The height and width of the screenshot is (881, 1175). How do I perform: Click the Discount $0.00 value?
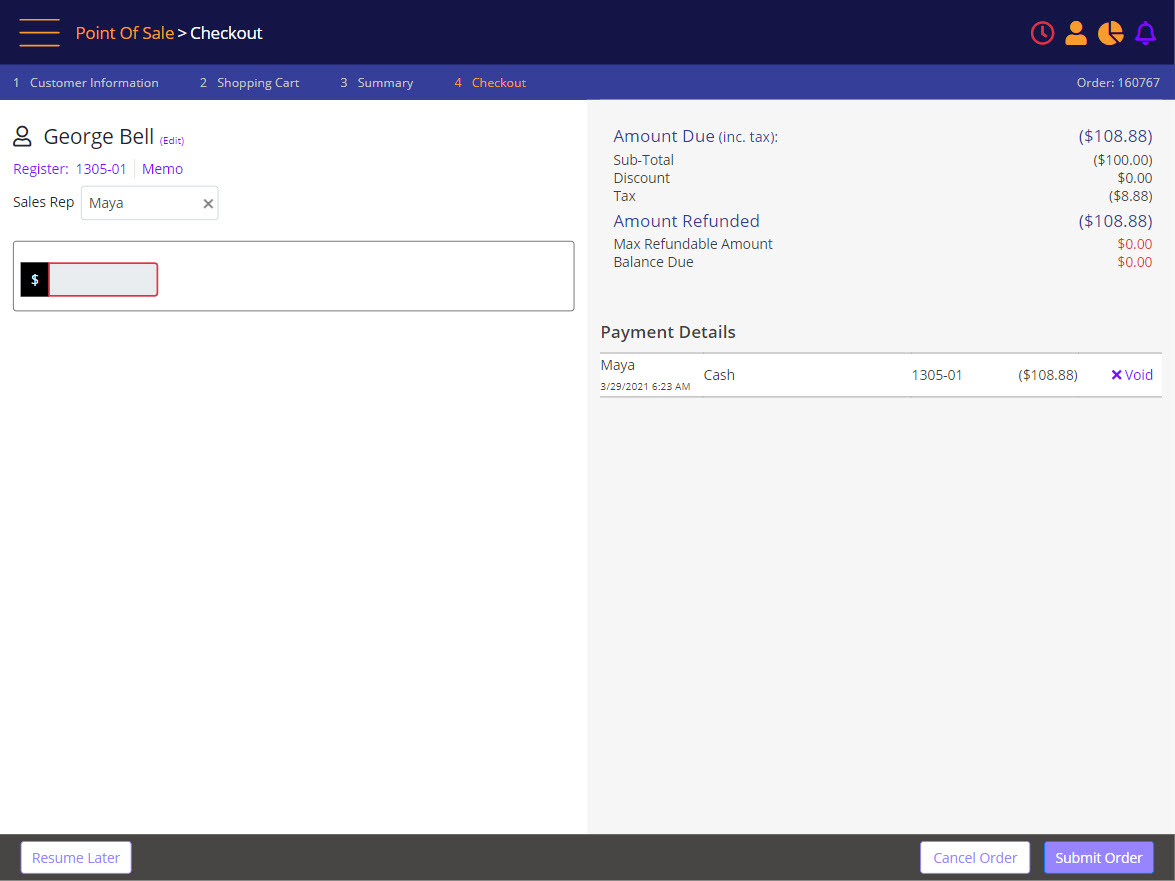click(1135, 178)
